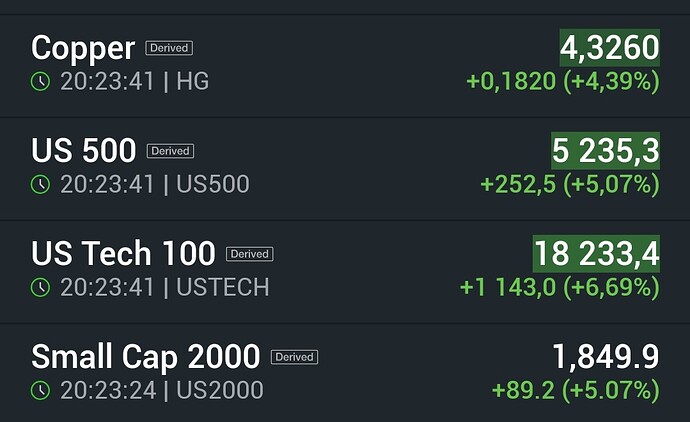
Task: Click the clock icon in the US Tech 100 row
Action: pyautogui.click(x=40, y=287)
